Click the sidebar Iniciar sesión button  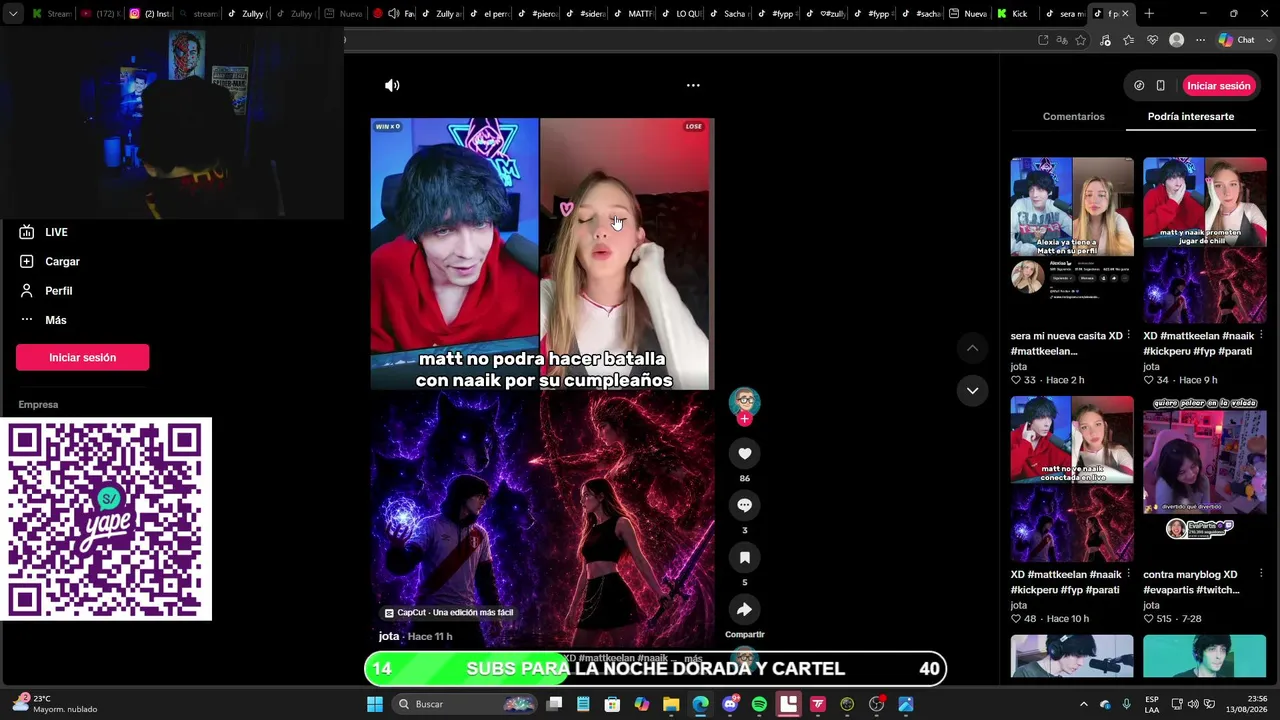(x=82, y=358)
